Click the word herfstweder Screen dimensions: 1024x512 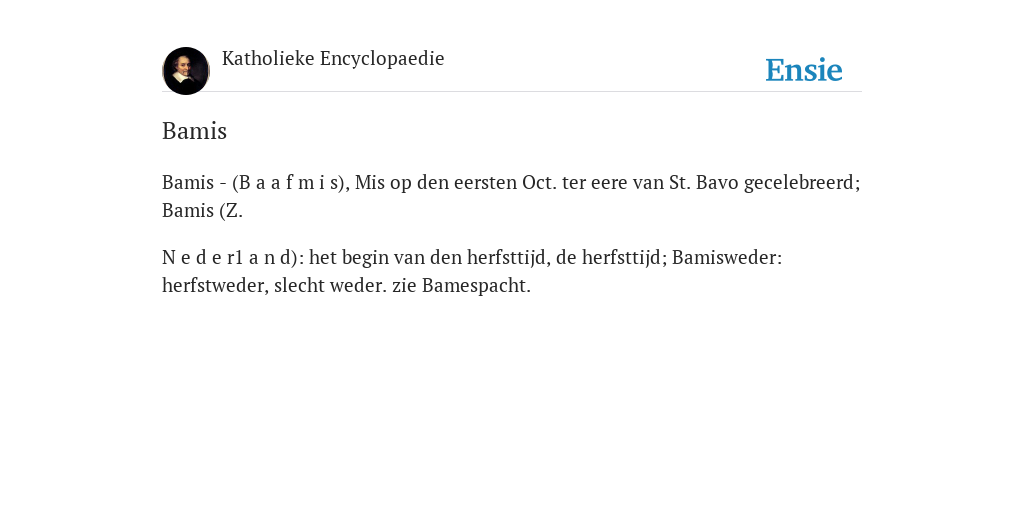point(216,286)
